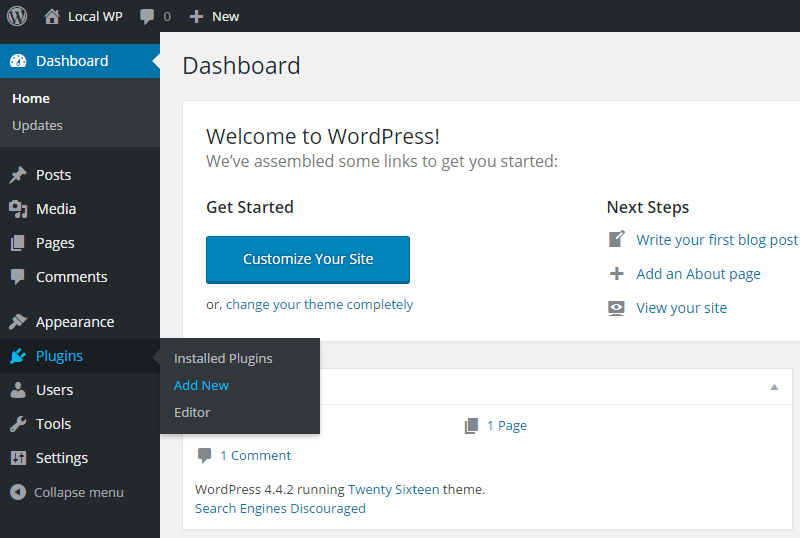The image size is (800, 538).
Task: Select Add New in Plugins submenu
Action: pyautogui.click(x=201, y=385)
